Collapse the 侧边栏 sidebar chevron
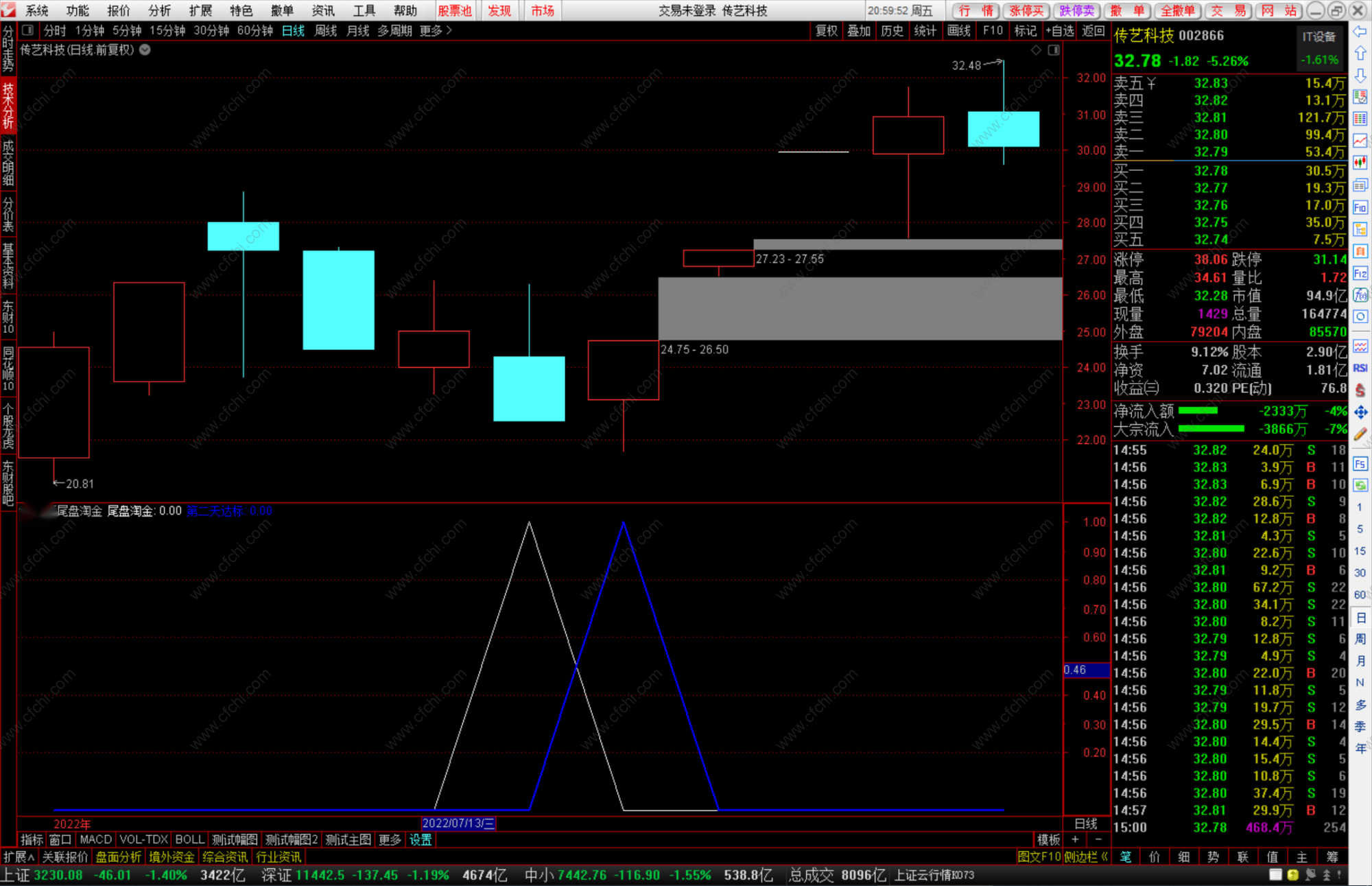Screen dimensions: 1372x886 [x=1104, y=856]
